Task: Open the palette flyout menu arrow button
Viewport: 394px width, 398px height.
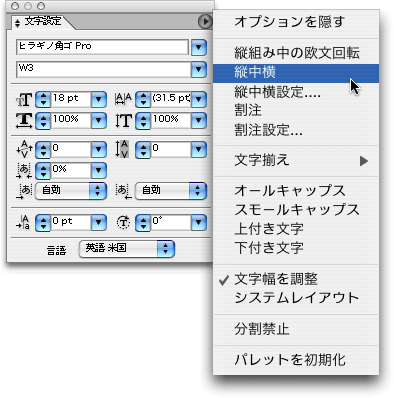Action: (205, 22)
